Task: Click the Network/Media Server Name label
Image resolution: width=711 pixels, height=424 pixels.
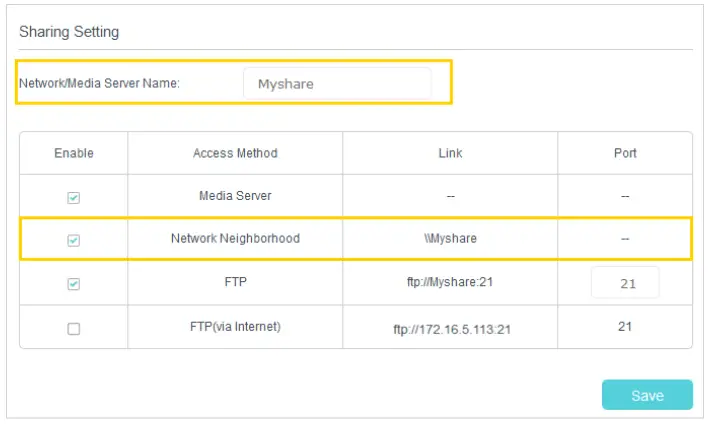Action: point(100,84)
